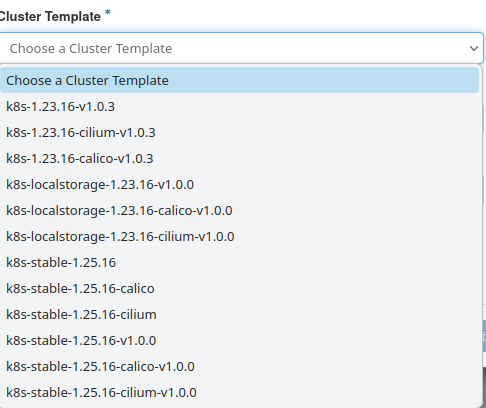
Task: Pick the k8s-1.23.16-calico-v1.0.3 option
Action: coord(239,159)
